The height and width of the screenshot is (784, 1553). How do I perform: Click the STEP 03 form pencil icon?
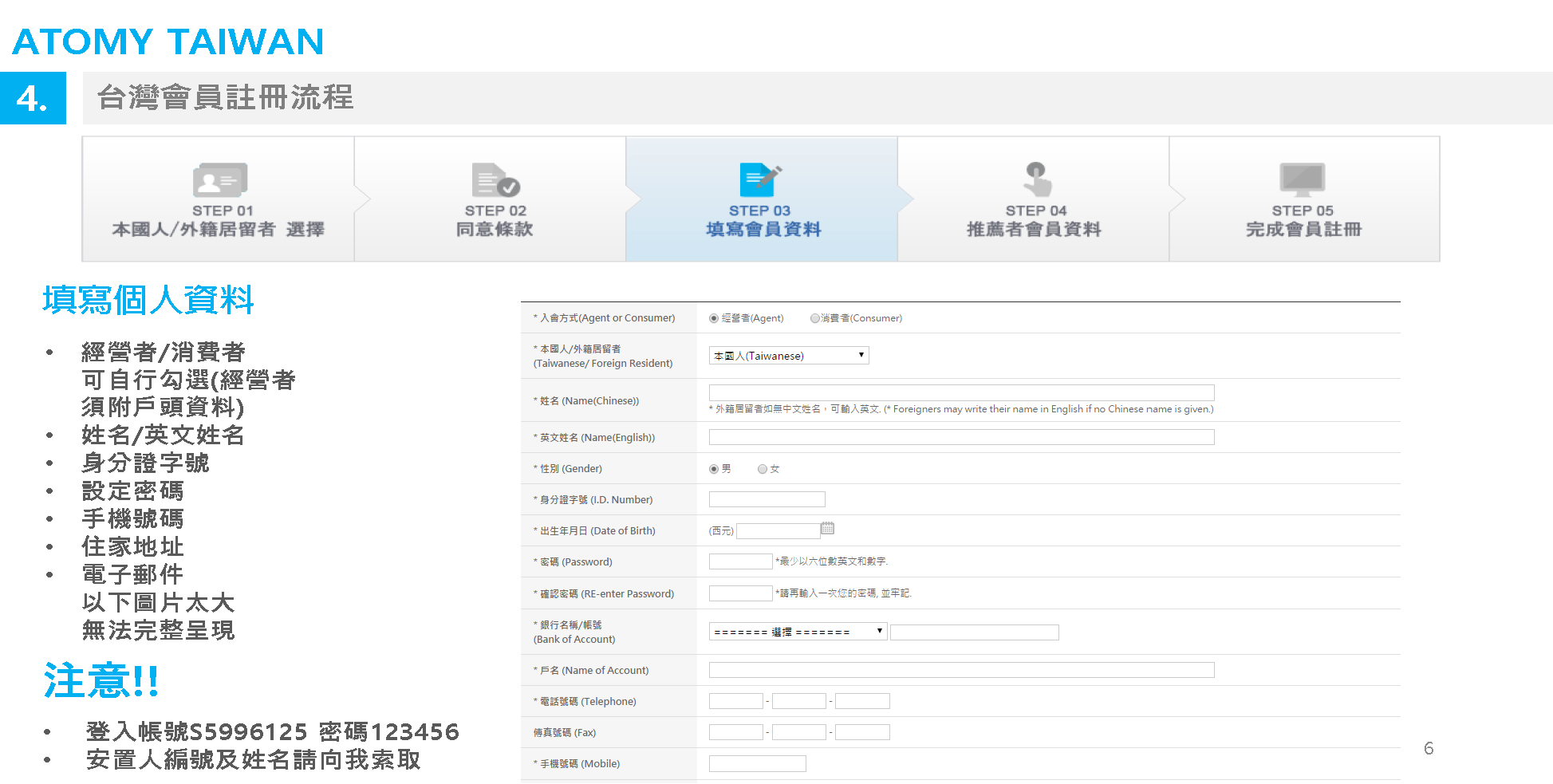click(760, 180)
